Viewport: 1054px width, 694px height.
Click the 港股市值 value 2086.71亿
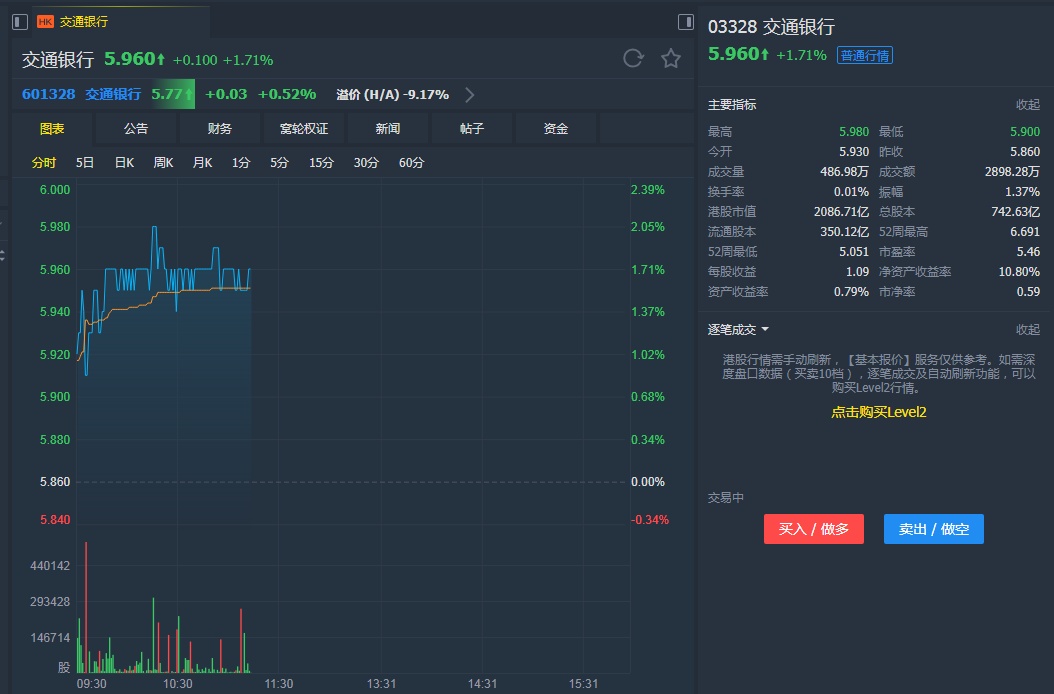[x=842, y=212]
